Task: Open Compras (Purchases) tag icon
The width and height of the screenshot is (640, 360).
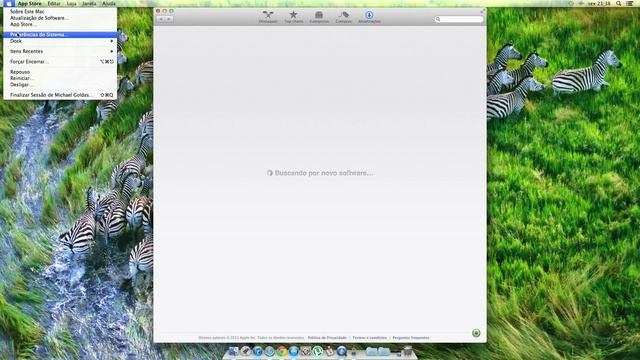Action: (344, 17)
